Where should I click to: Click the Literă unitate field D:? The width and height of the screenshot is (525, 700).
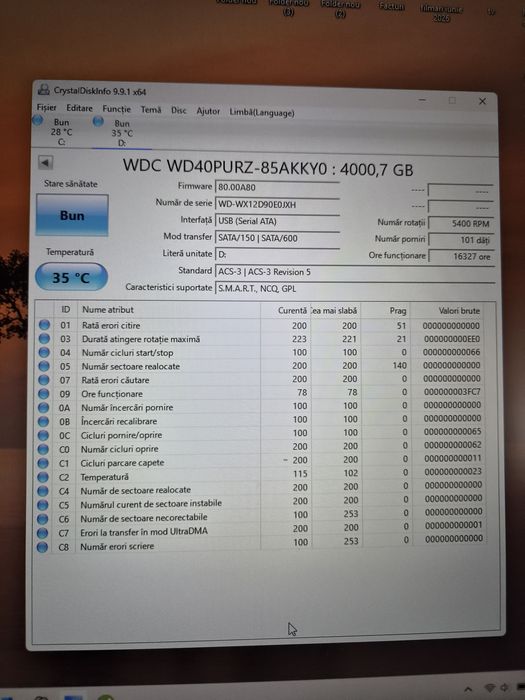tap(277, 254)
